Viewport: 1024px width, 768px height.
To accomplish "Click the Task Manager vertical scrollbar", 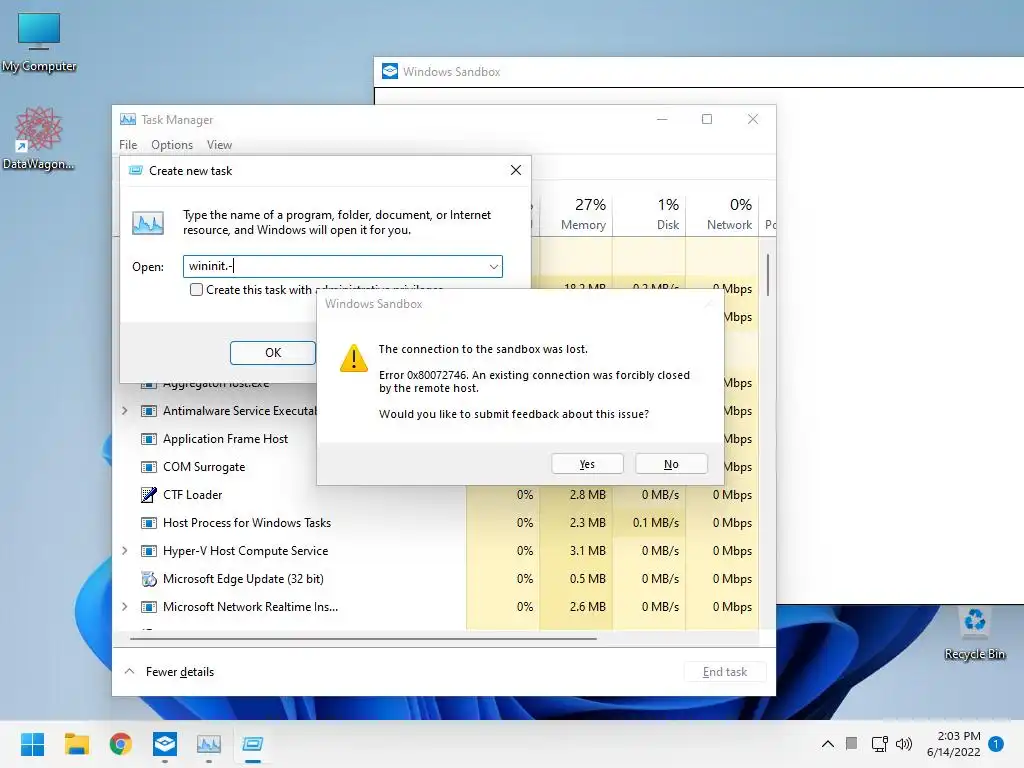I will tap(768, 275).
